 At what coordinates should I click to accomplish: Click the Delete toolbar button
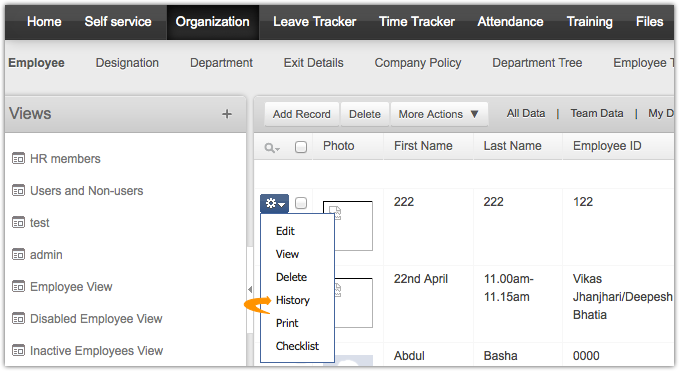click(x=365, y=114)
